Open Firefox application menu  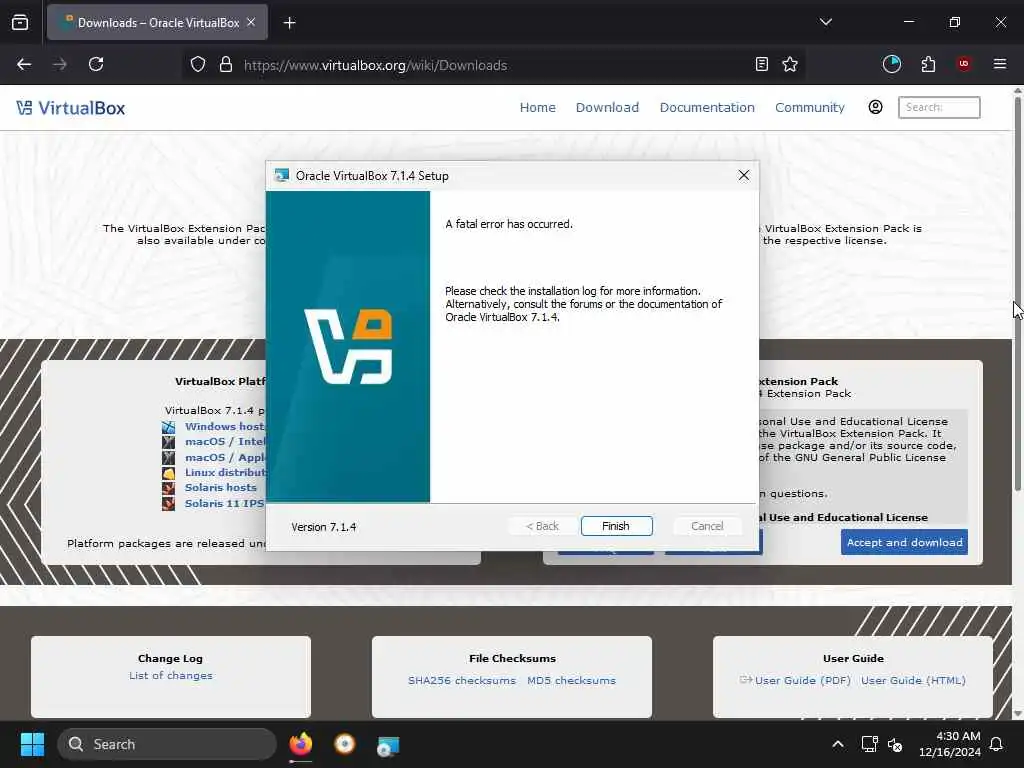(999, 64)
